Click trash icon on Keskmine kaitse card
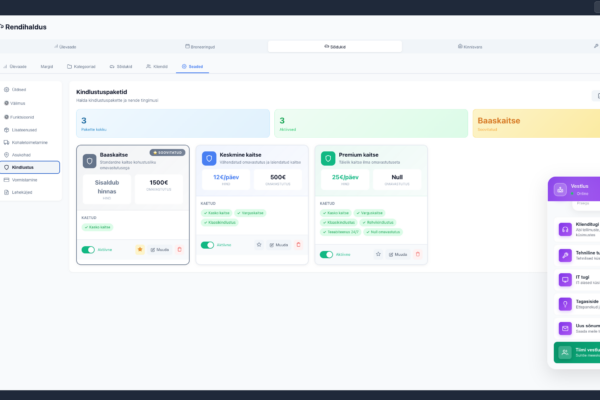 tap(298, 244)
